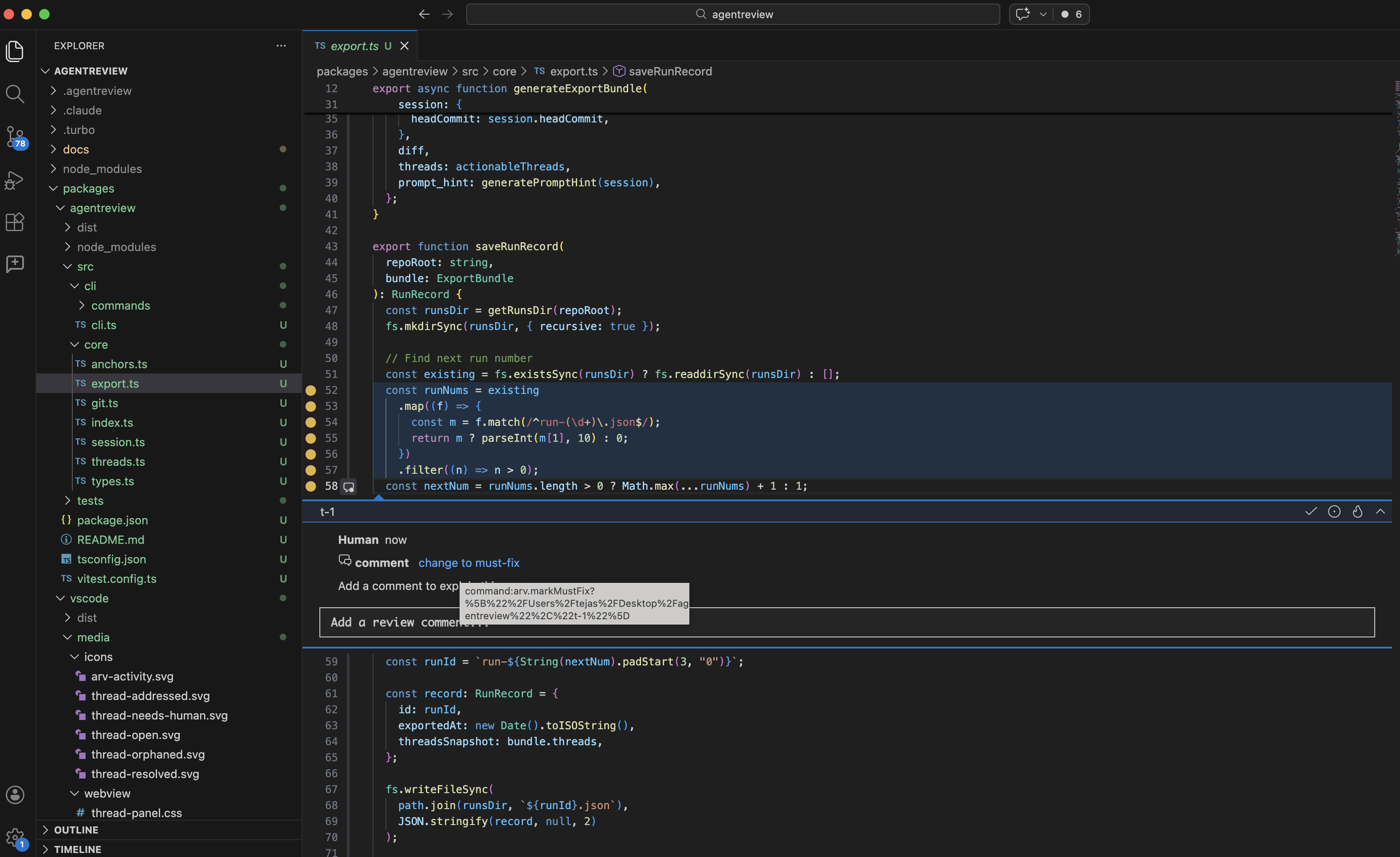The height and width of the screenshot is (857, 1400).
Task: Click the Accounts icon in activity bar
Action: point(15,794)
